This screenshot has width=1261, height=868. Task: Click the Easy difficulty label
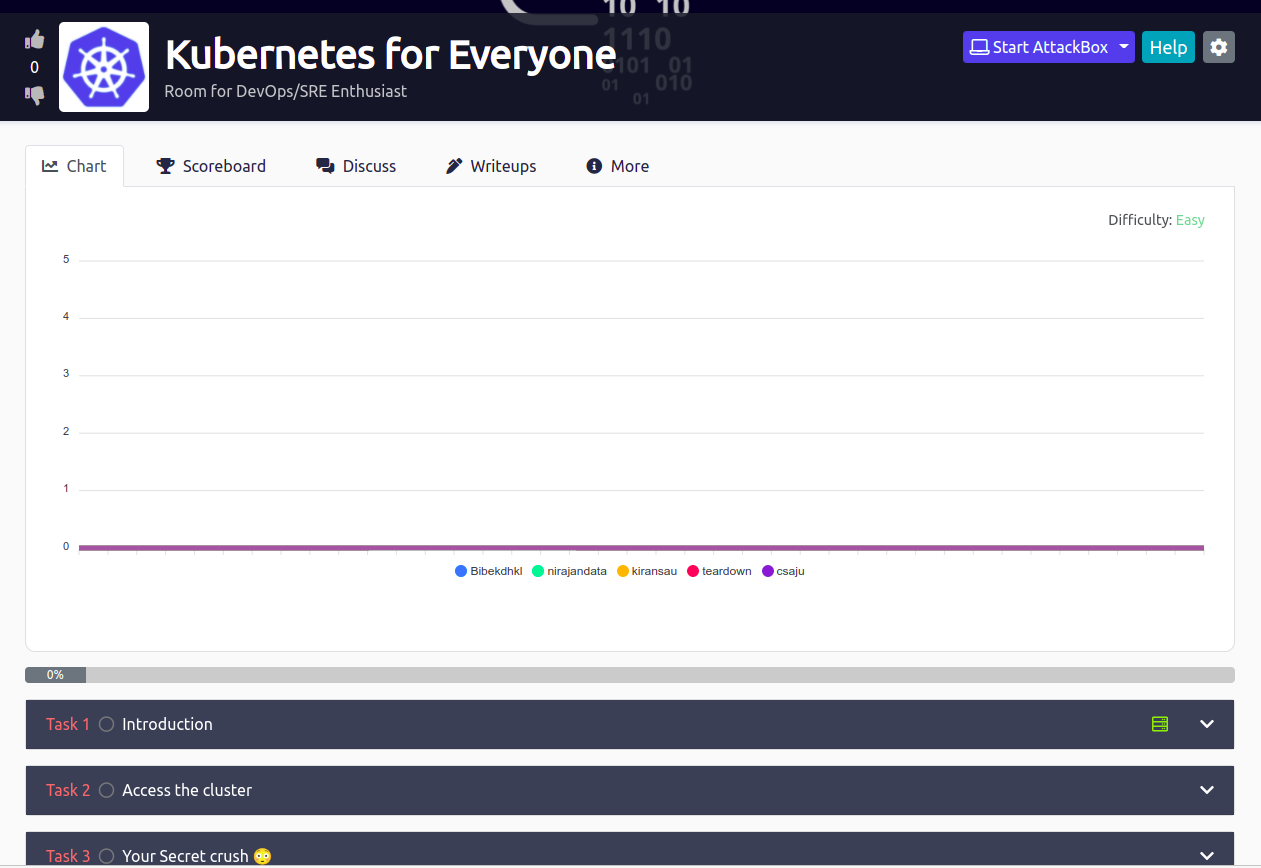(1190, 220)
